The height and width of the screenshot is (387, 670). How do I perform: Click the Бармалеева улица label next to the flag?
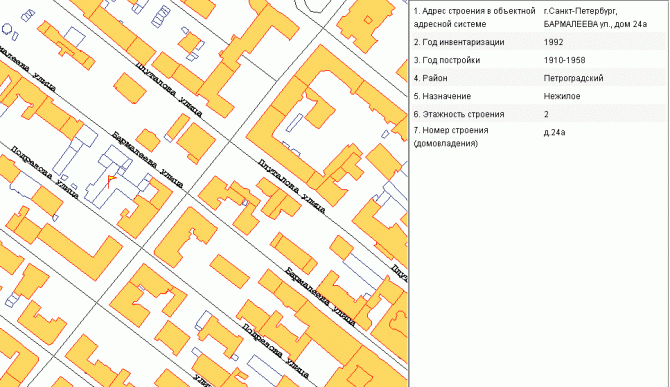[148, 159]
